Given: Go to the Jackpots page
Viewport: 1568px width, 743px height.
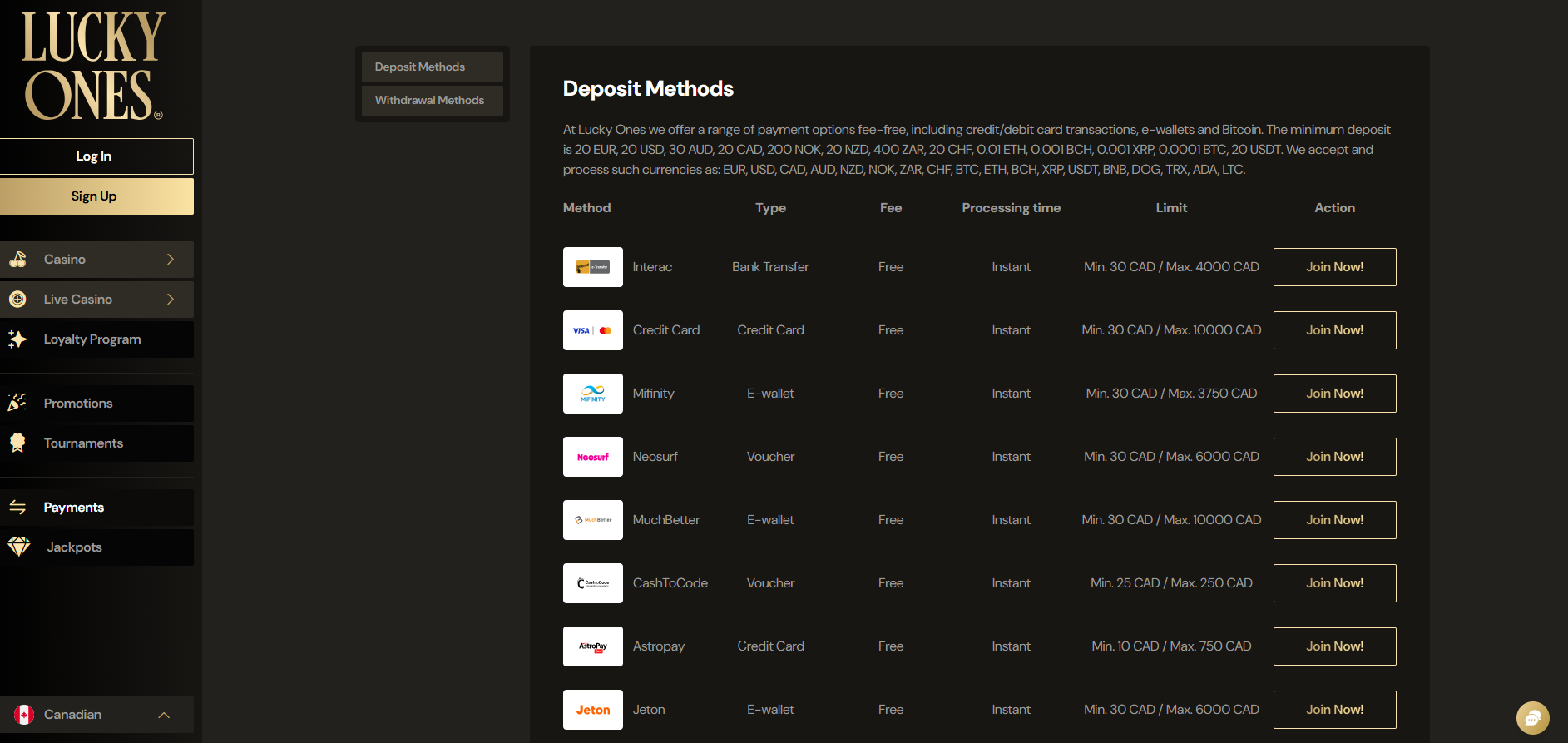Looking at the screenshot, I should point(96,547).
